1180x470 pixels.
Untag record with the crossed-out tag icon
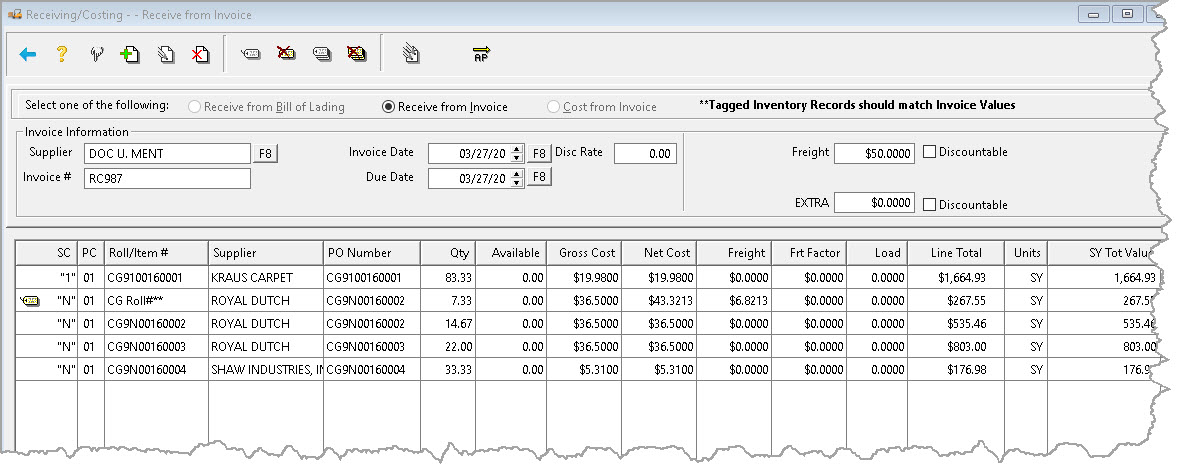[x=286, y=53]
